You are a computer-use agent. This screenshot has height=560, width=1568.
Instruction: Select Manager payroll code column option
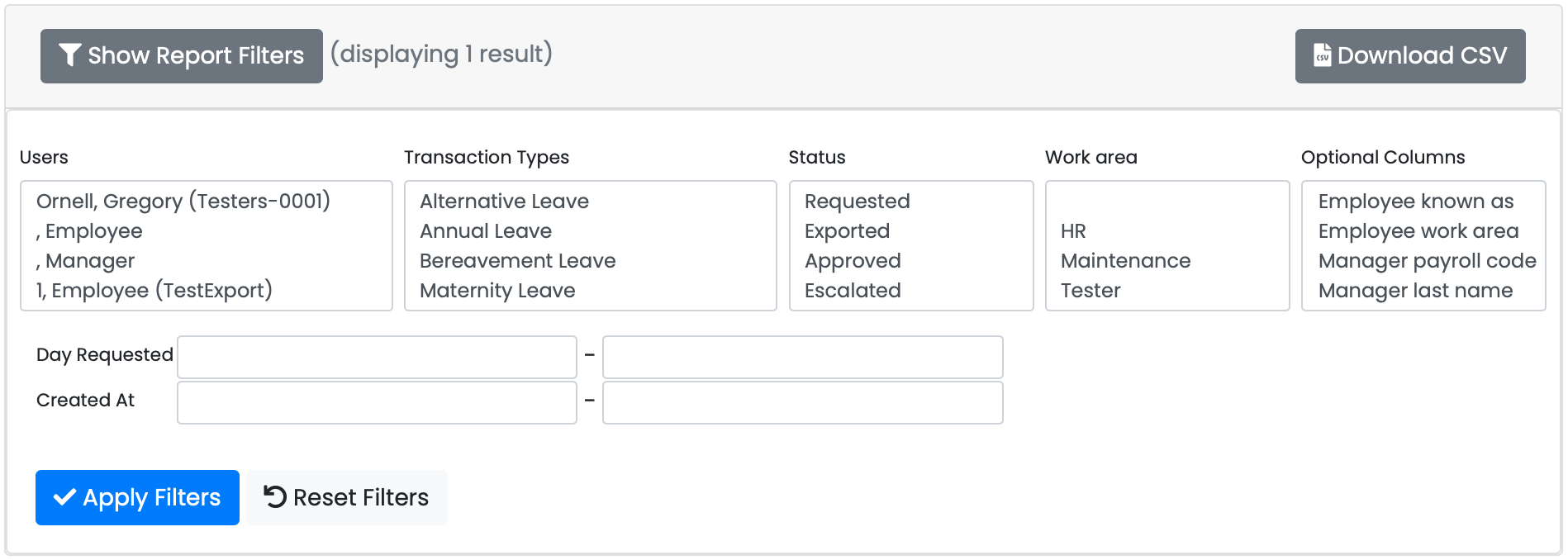pos(1427,260)
